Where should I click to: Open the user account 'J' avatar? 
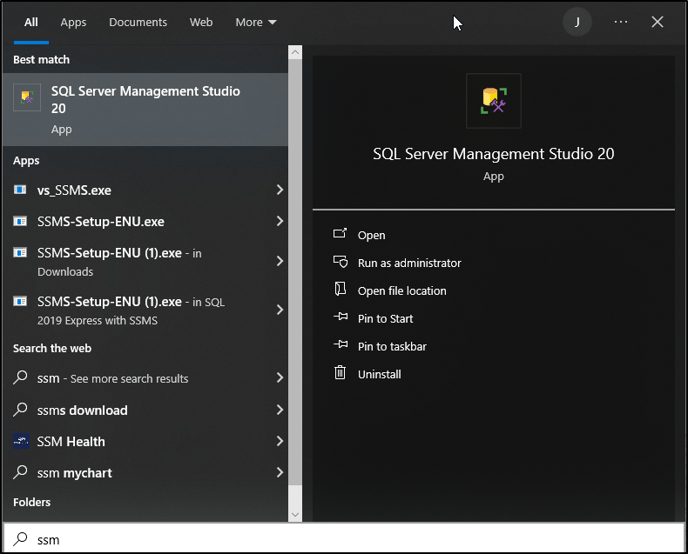(x=577, y=22)
